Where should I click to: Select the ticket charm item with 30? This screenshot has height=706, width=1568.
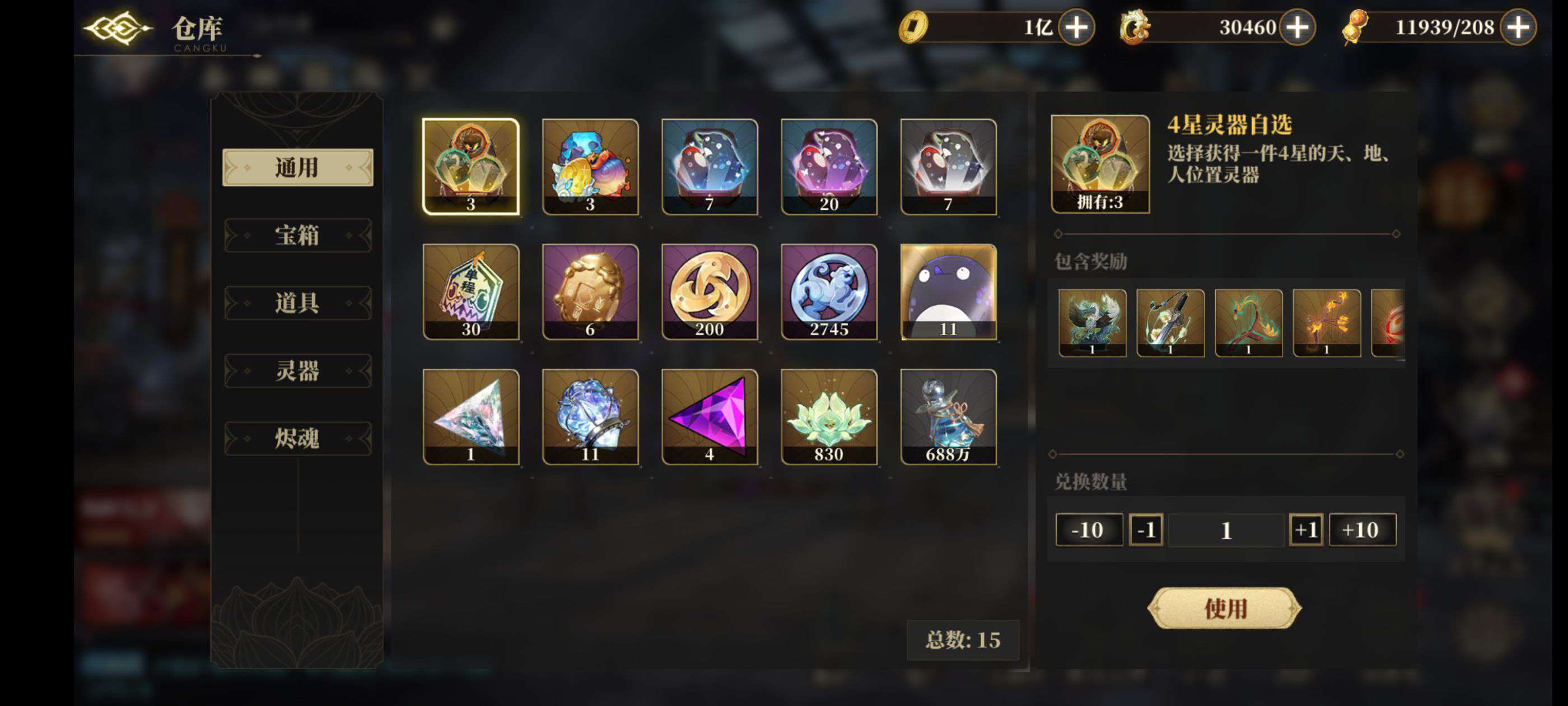point(470,292)
